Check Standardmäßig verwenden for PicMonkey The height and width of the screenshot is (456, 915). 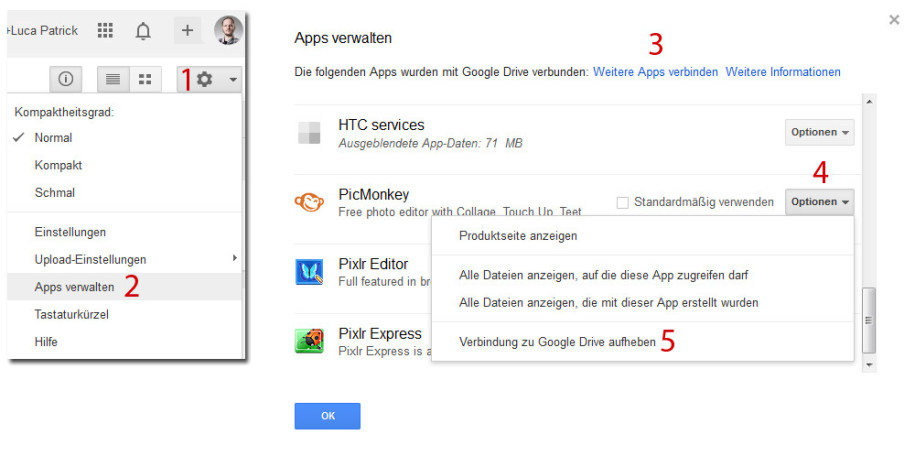[x=623, y=203]
